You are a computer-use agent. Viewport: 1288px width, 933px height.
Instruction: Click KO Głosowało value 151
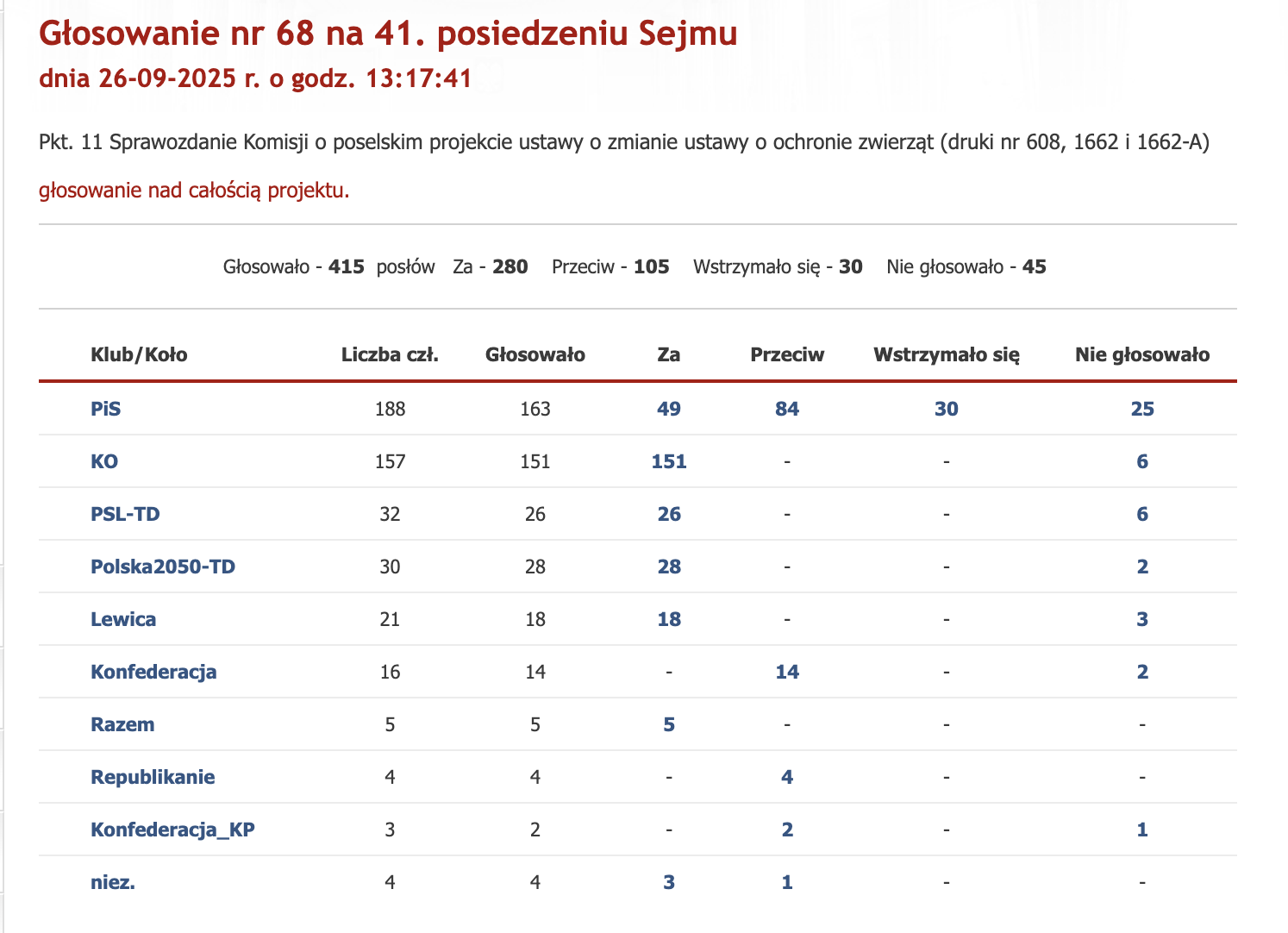tap(535, 461)
